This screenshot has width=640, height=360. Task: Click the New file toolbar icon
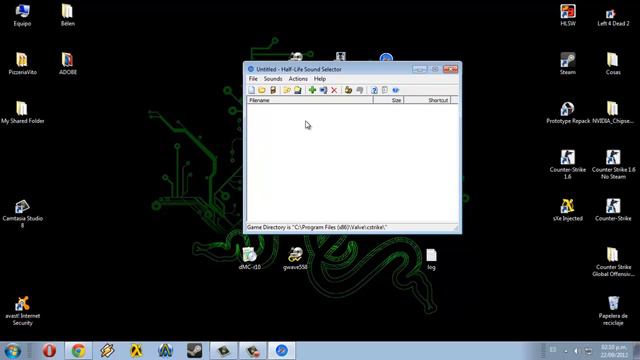[251, 90]
